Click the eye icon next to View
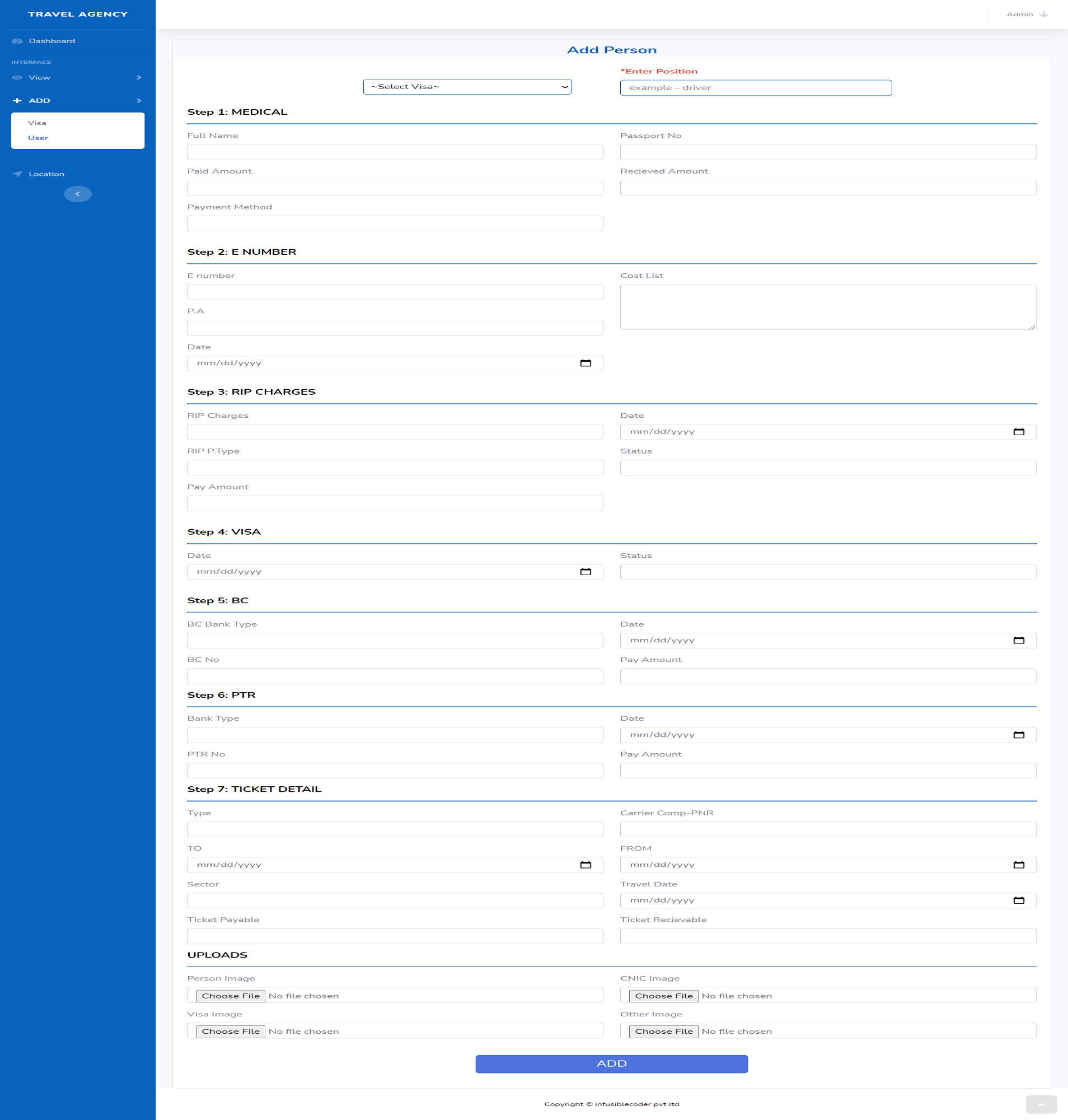This screenshot has height=1120, width=1068. coord(17,77)
